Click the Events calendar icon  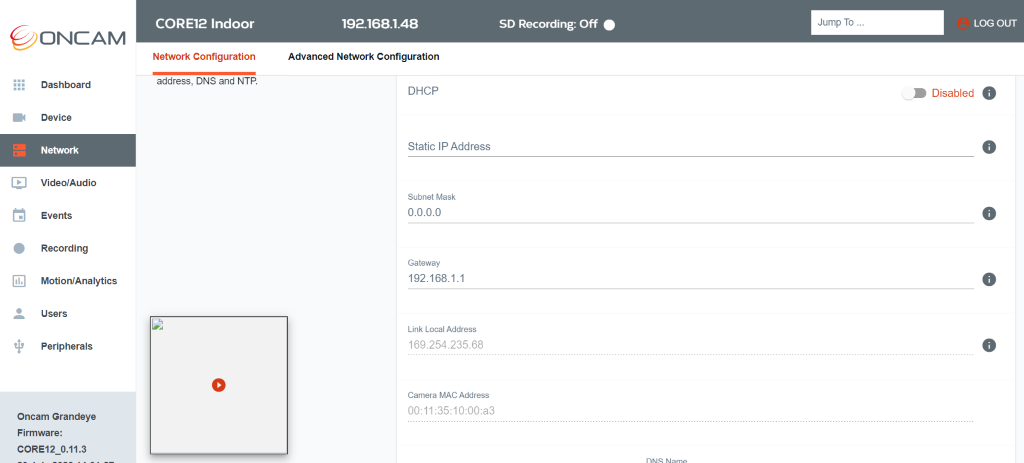(19, 216)
